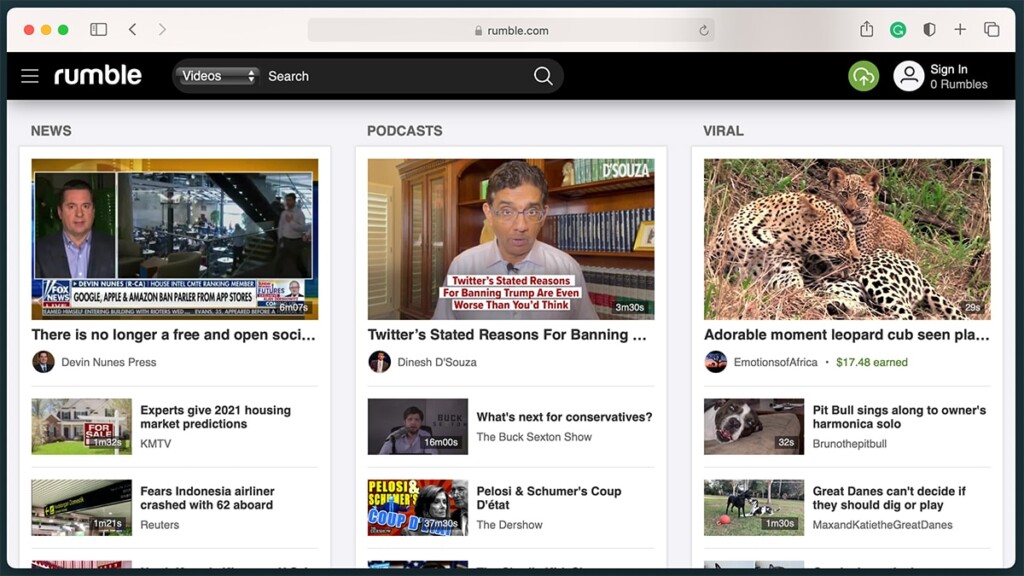Click the KMTV channel name
The height and width of the screenshot is (576, 1024).
(155, 443)
